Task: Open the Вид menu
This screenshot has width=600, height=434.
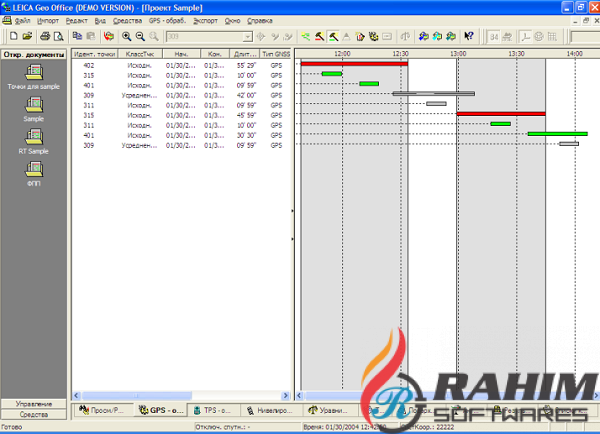Action: coord(100,21)
